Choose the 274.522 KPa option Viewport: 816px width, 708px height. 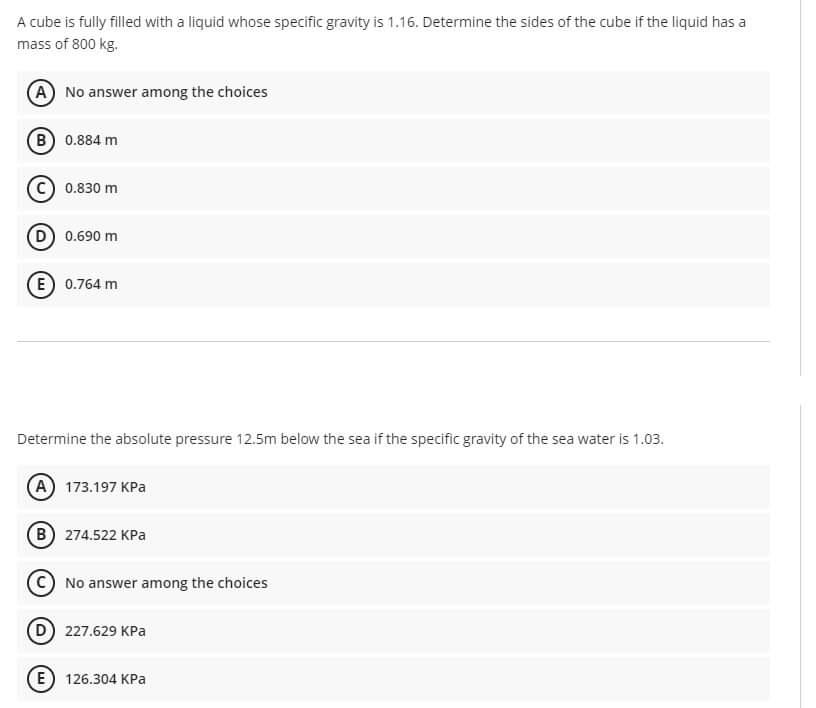pyautogui.click(x=393, y=535)
